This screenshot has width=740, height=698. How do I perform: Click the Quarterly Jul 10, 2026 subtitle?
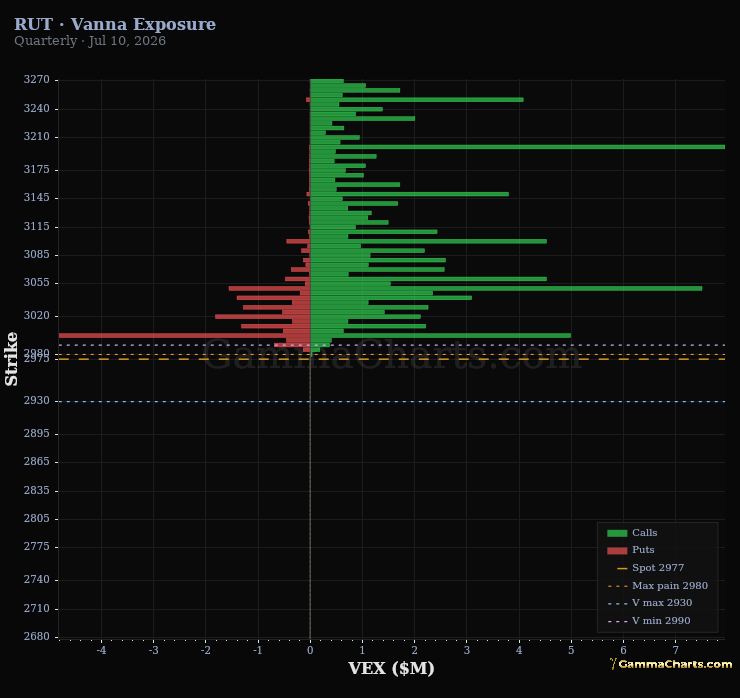[x=90, y=41]
